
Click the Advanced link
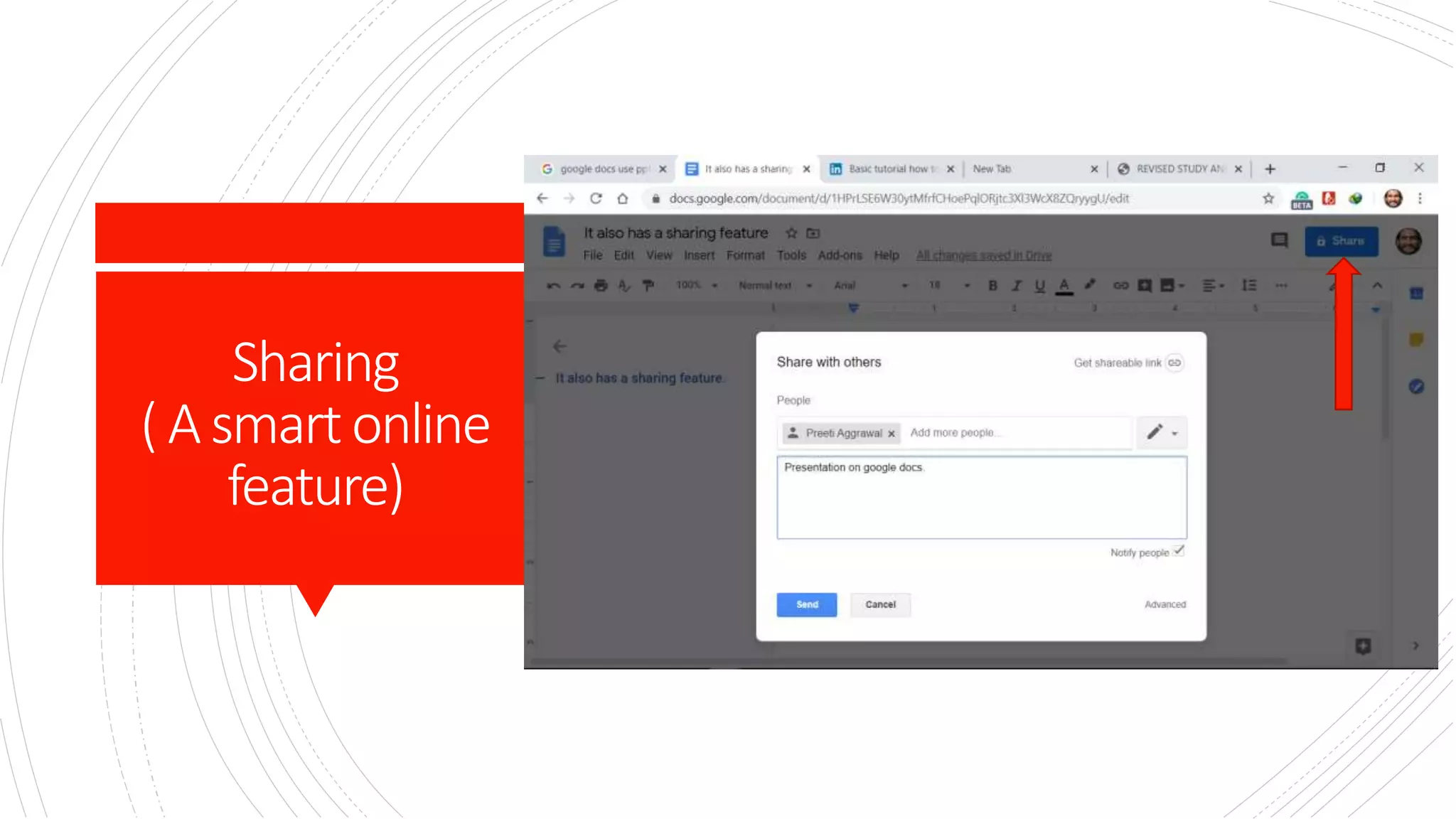point(1165,604)
